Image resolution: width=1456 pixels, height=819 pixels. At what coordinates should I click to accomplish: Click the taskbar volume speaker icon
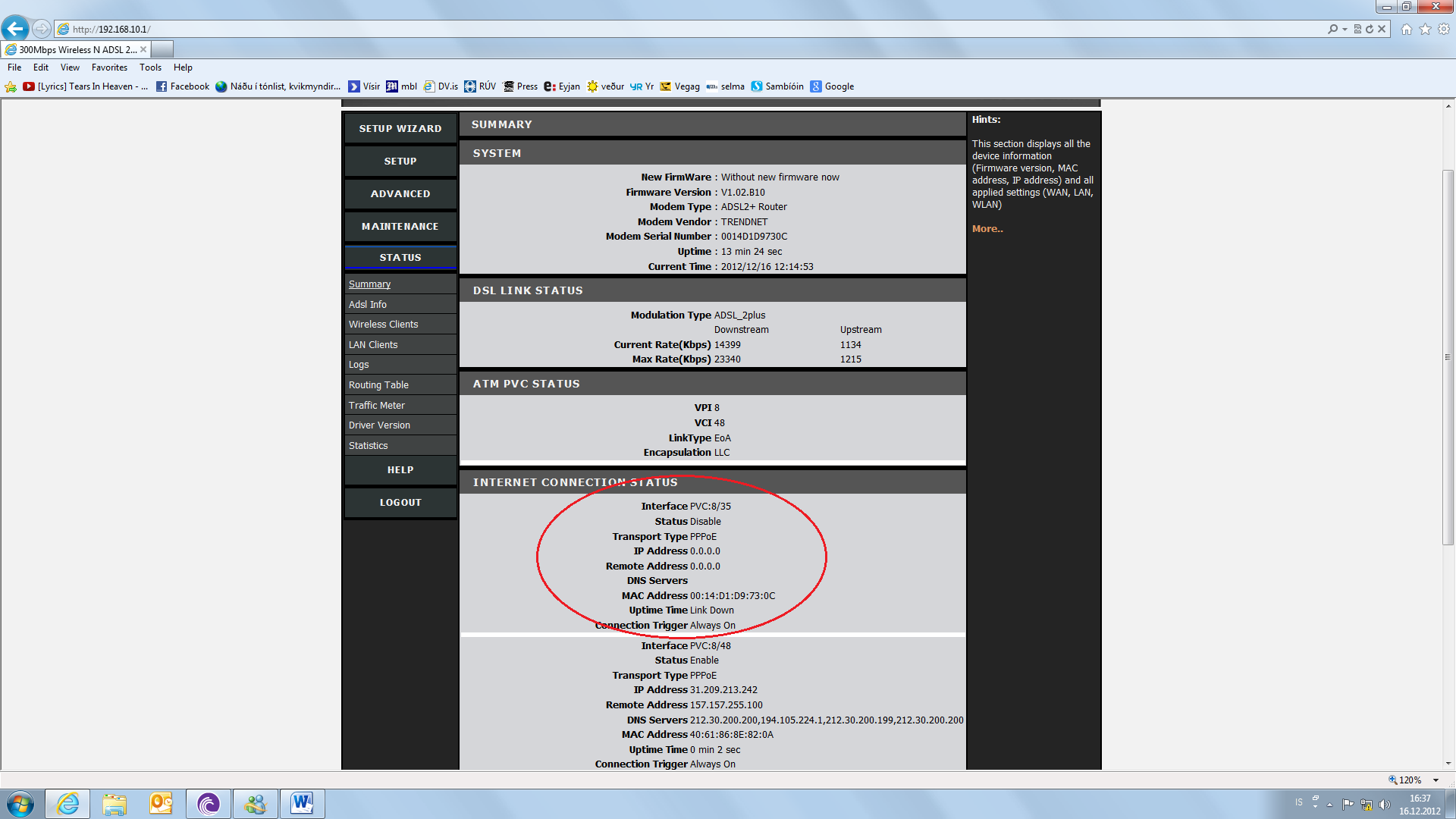coord(1384,805)
